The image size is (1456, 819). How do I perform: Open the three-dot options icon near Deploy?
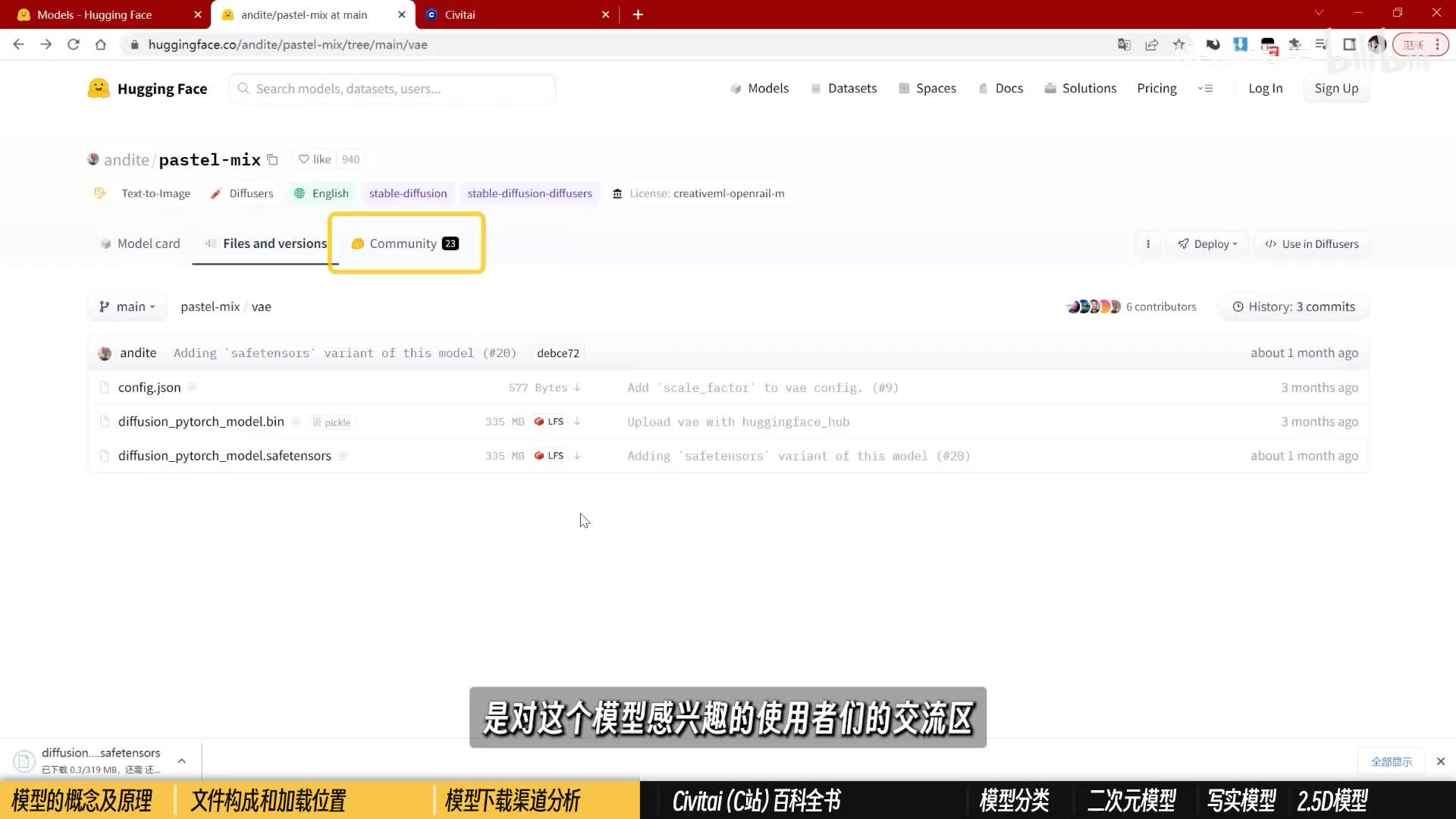click(x=1148, y=244)
